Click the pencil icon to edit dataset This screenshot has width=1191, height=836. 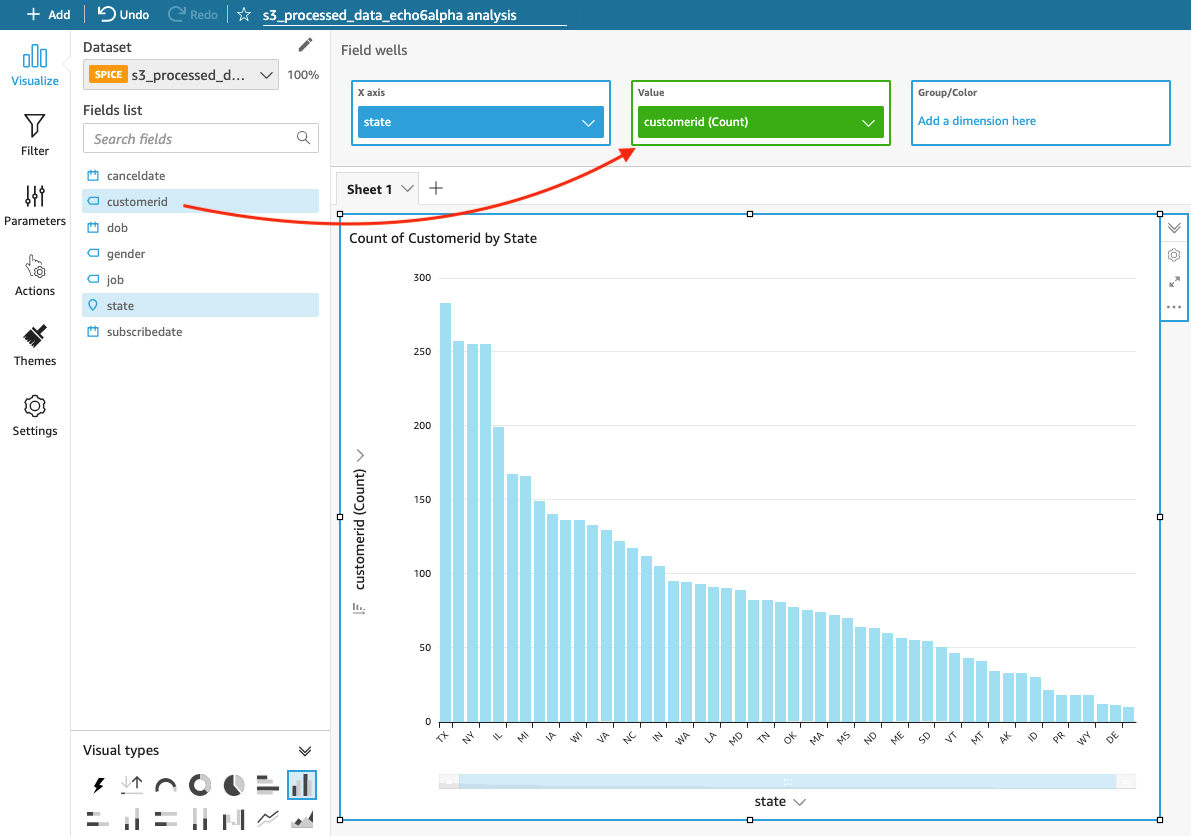[x=305, y=46]
